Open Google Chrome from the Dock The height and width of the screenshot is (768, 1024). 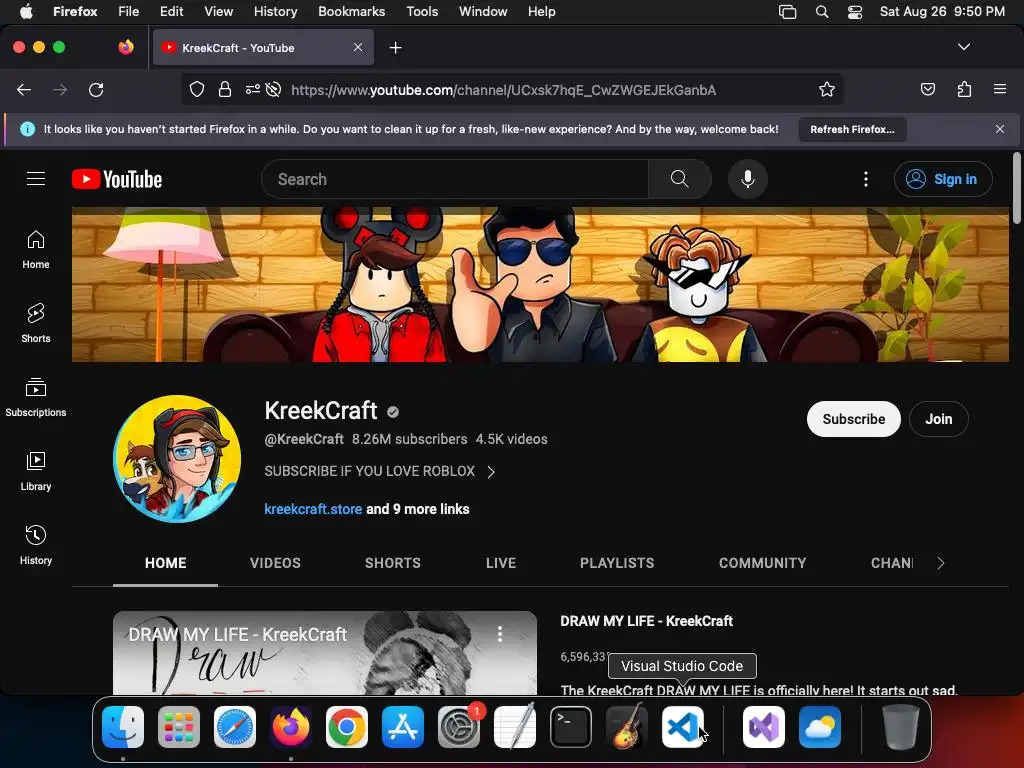pyautogui.click(x=347, y=727)
